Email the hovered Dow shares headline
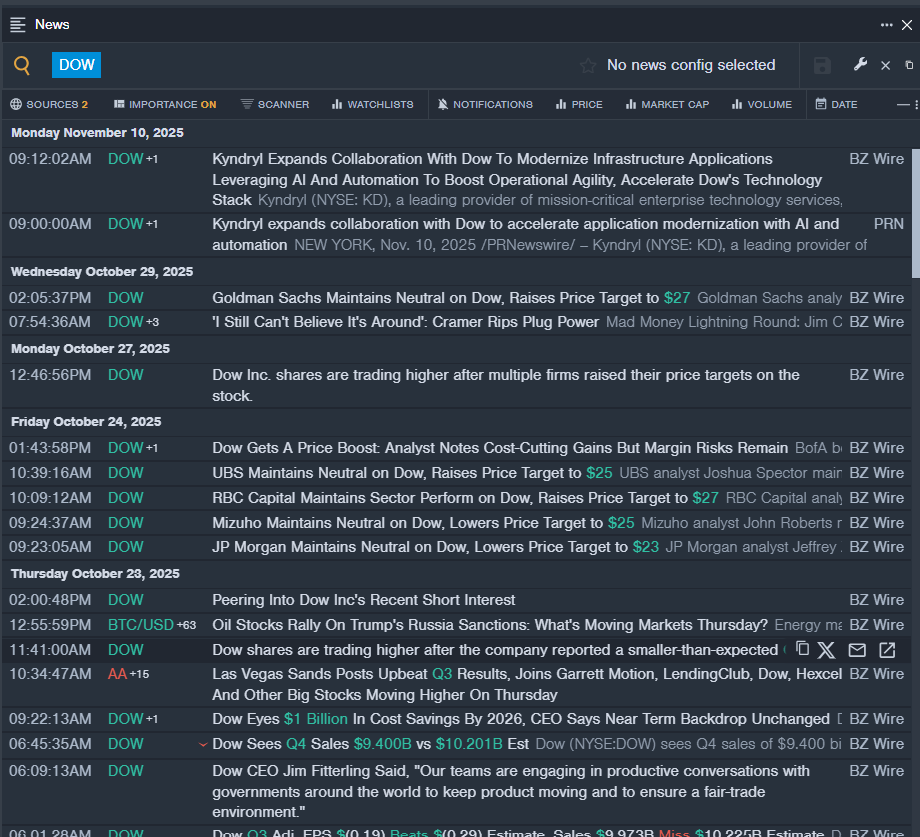The height and width of the screenshot is (837, 920). (857, 650)
